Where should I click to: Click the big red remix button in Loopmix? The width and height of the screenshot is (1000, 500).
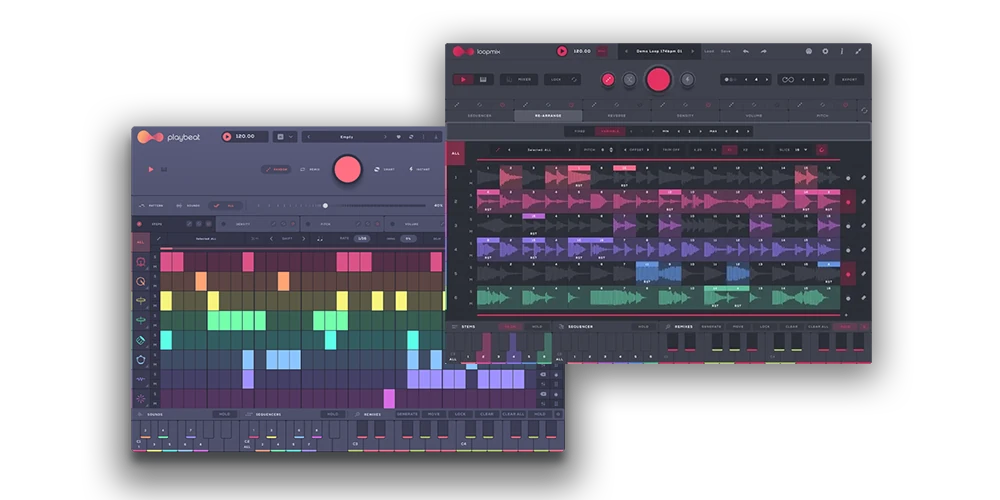click(x=658, y=80)
